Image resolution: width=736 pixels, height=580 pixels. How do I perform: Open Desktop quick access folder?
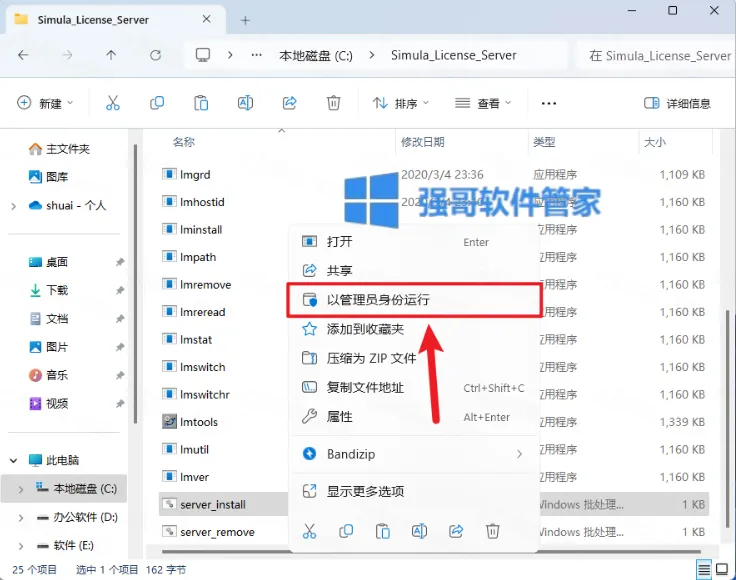coord(49,262)
